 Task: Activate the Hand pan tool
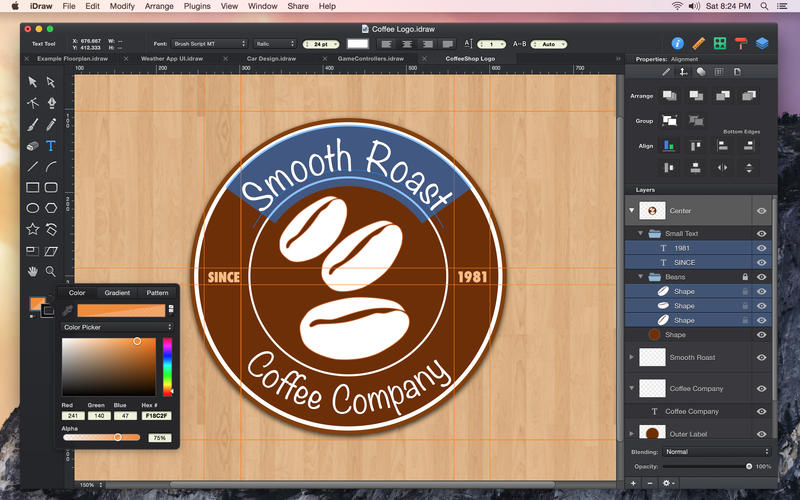tap(32, 271)
